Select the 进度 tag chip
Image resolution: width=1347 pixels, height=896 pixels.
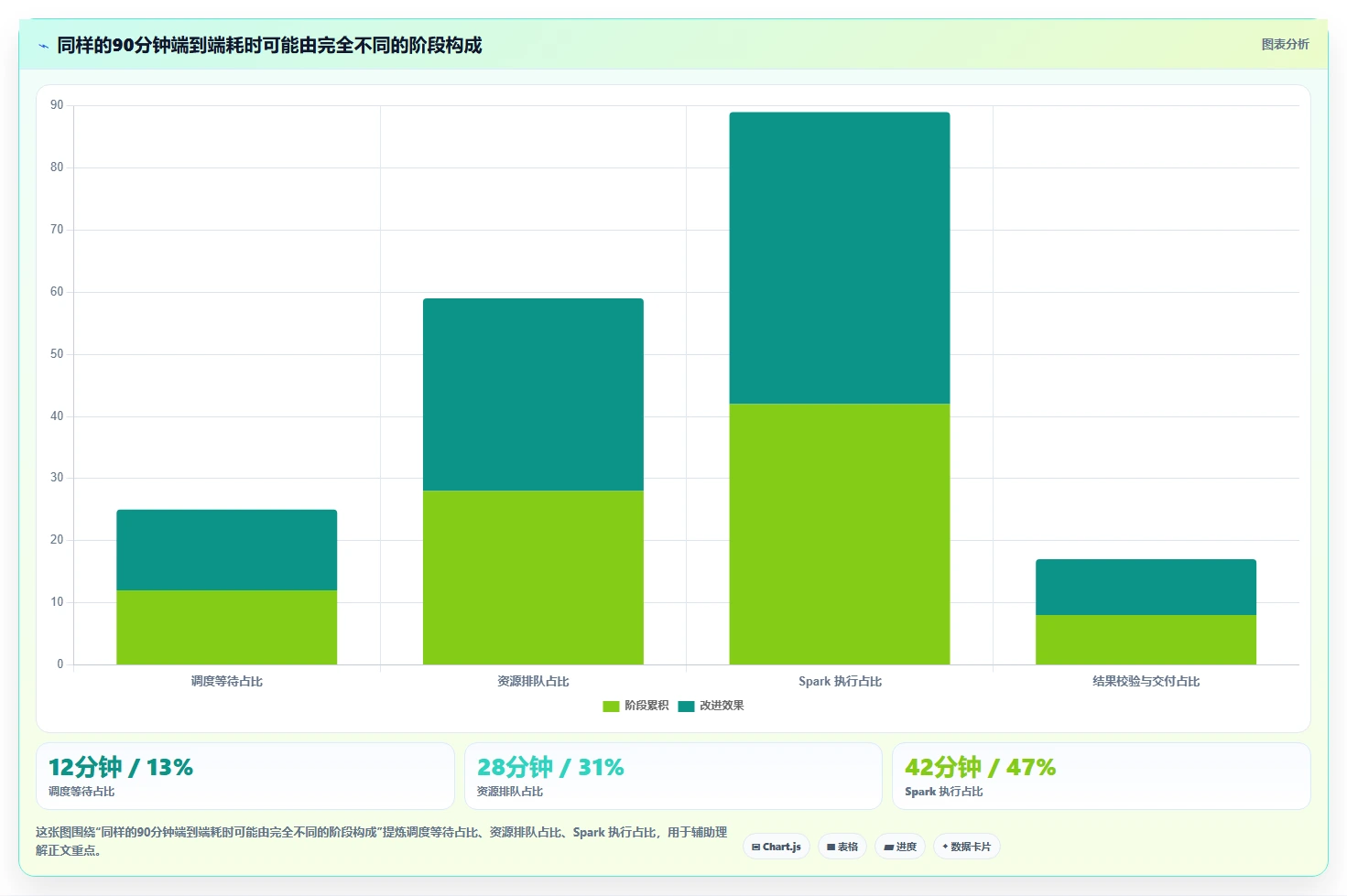(900, 847)
